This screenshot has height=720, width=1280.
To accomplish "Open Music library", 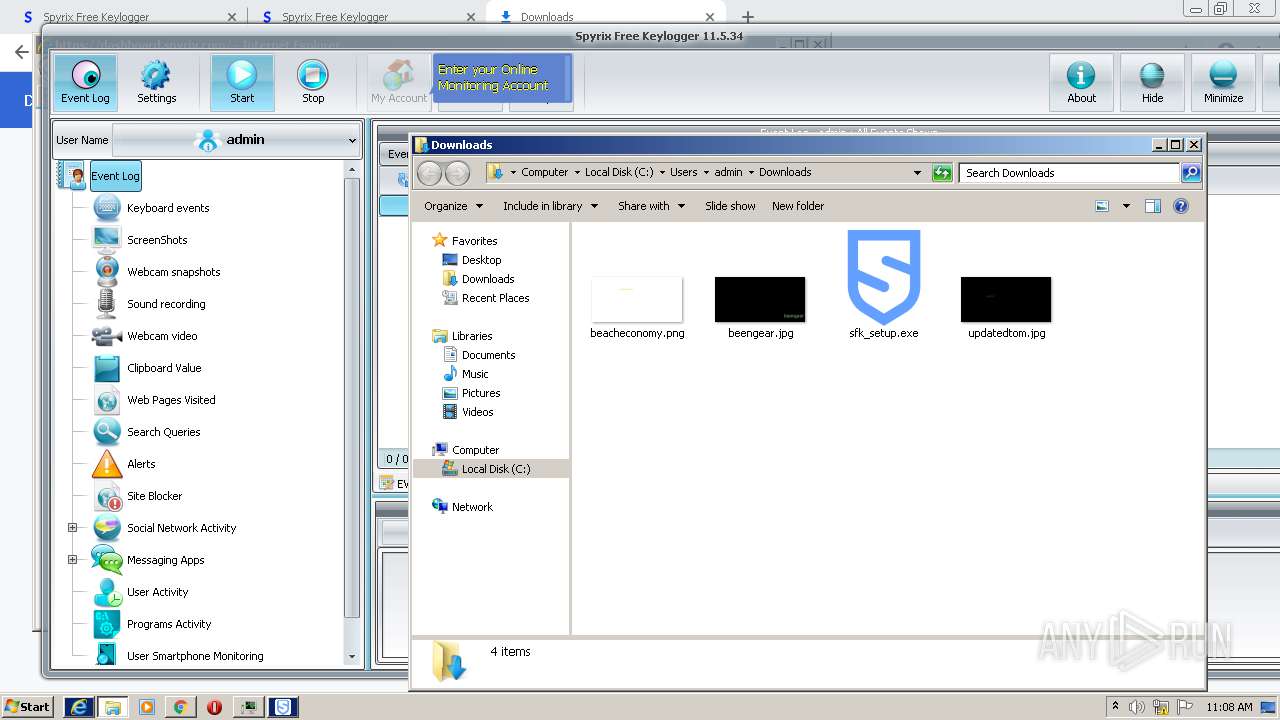I will point(475,374).
